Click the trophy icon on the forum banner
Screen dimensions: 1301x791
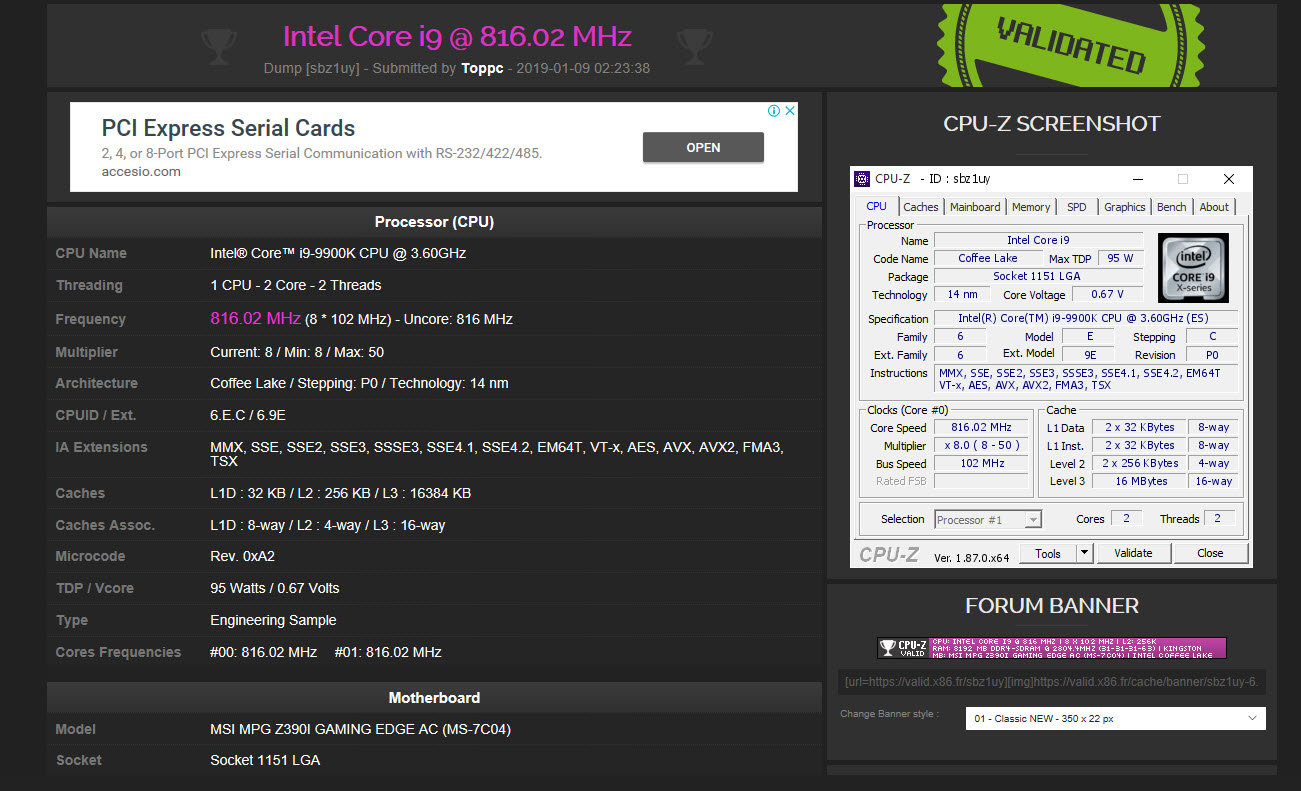(887, 648)
